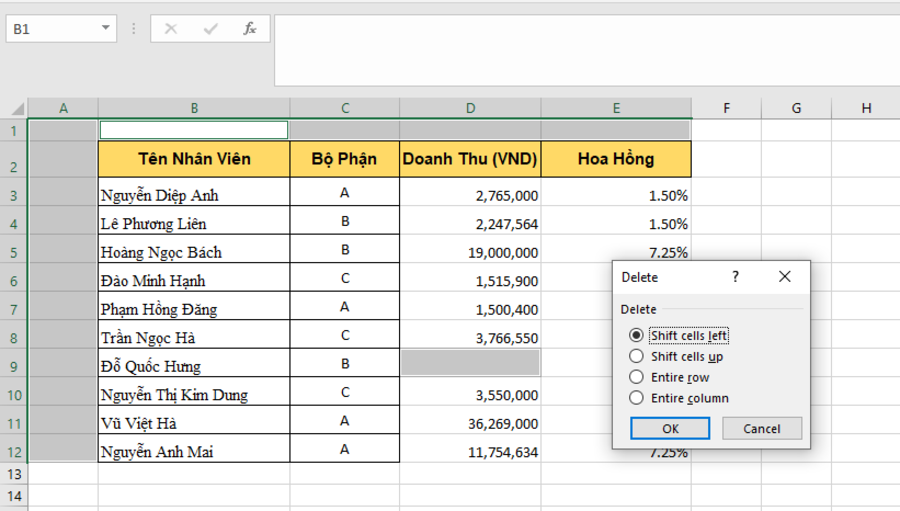Choose the Entire row radio button
The height and width of the screenshot is (511, 900).
click(x=636, y=377)
